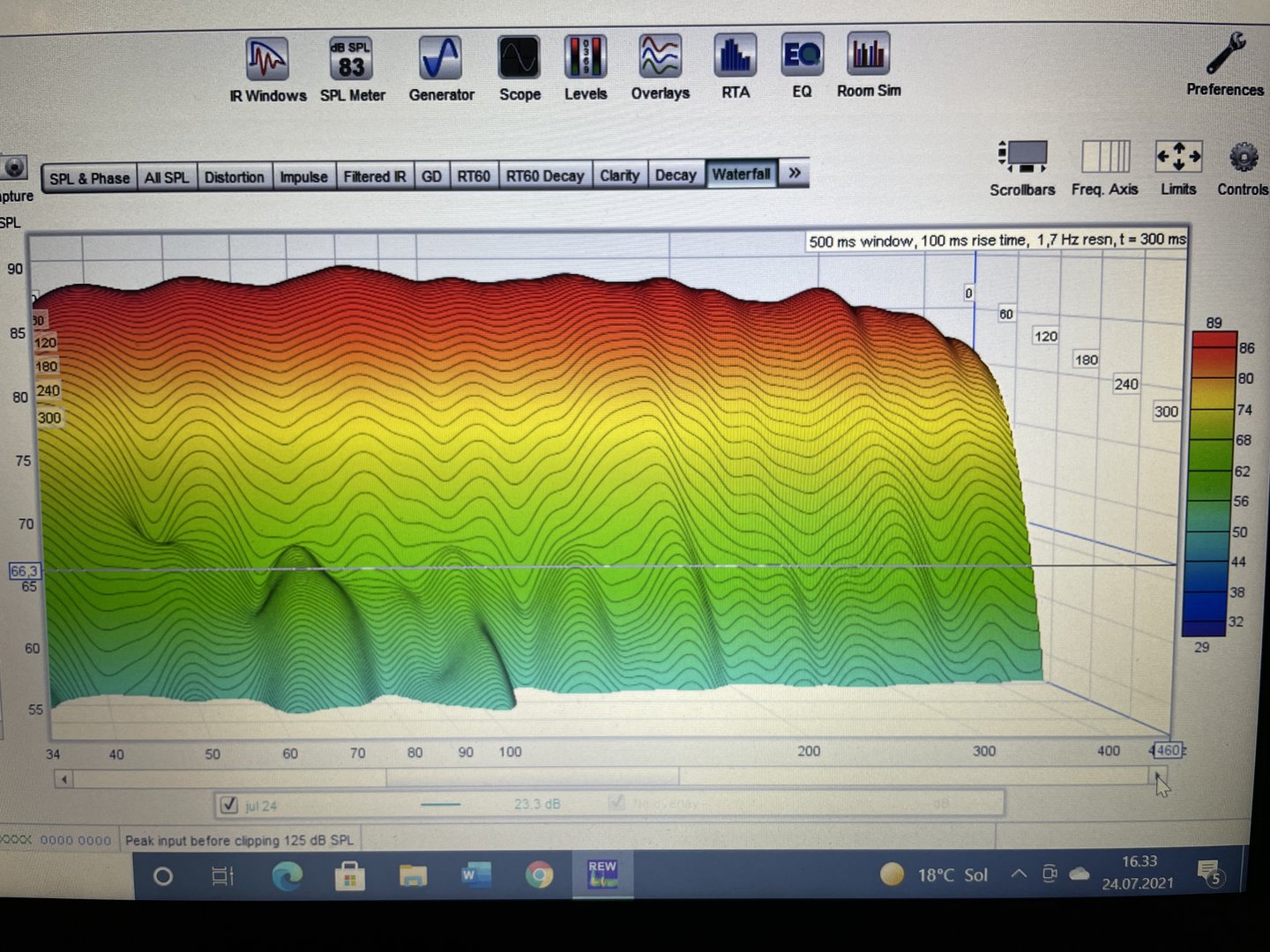Toggle the Freq. Axis scale
1270x952 pixels.
point(1105,158)
